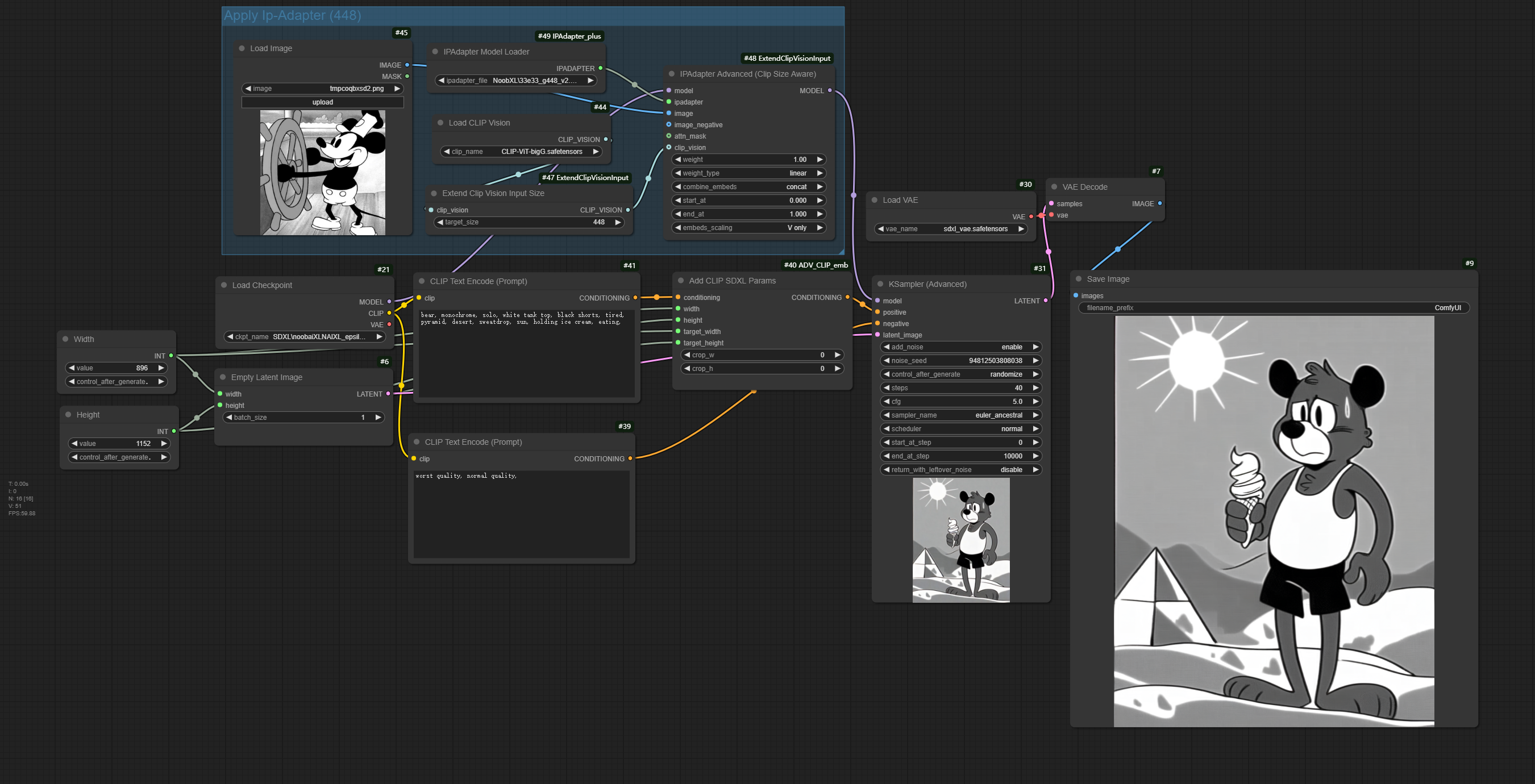The height and width of the screenshot is (784, 1535).
Task: Click right arrow of combine_embeds concat
Action: (820, 186)
